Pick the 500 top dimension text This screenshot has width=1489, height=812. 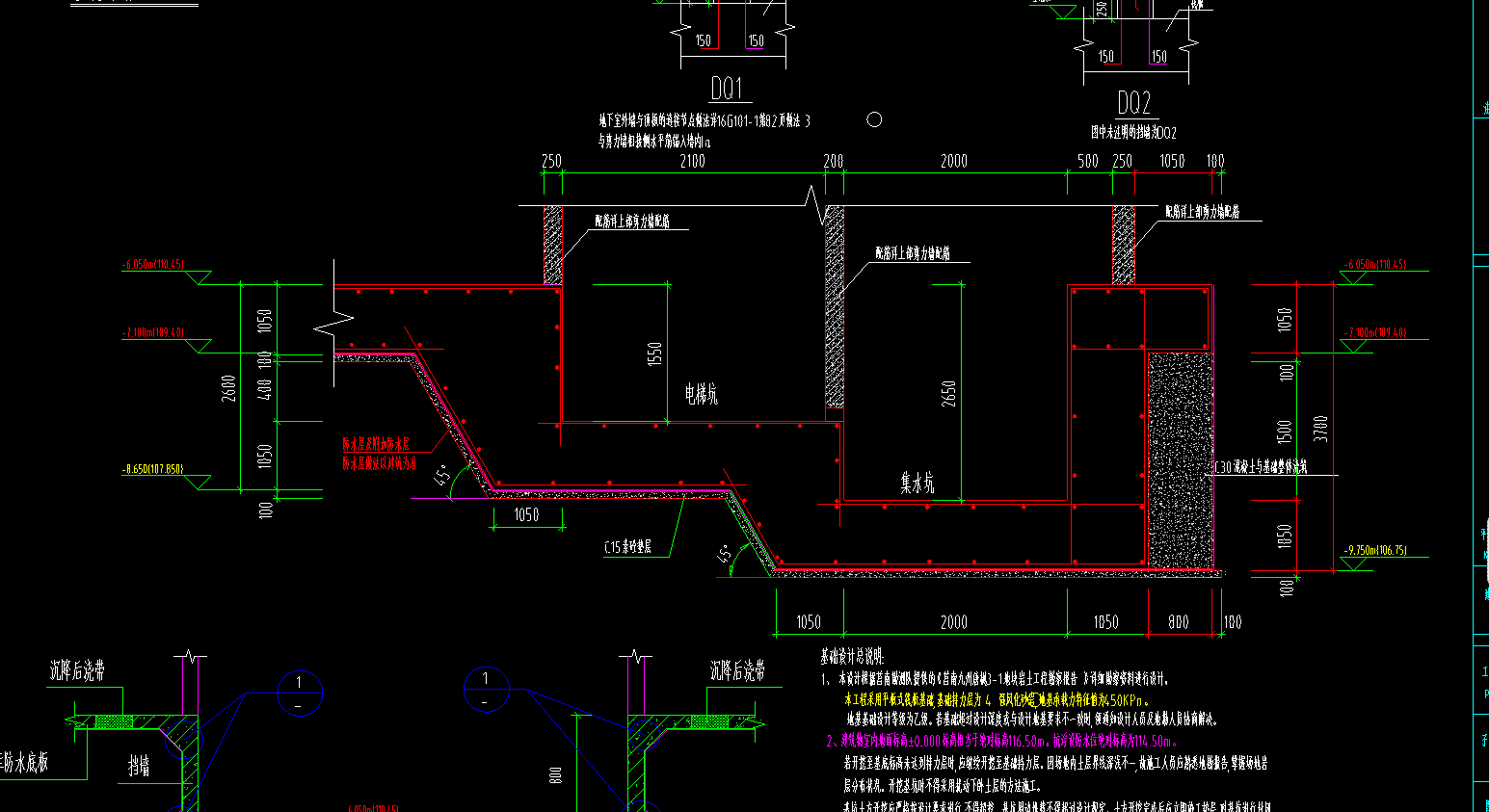coord(1088,161)
